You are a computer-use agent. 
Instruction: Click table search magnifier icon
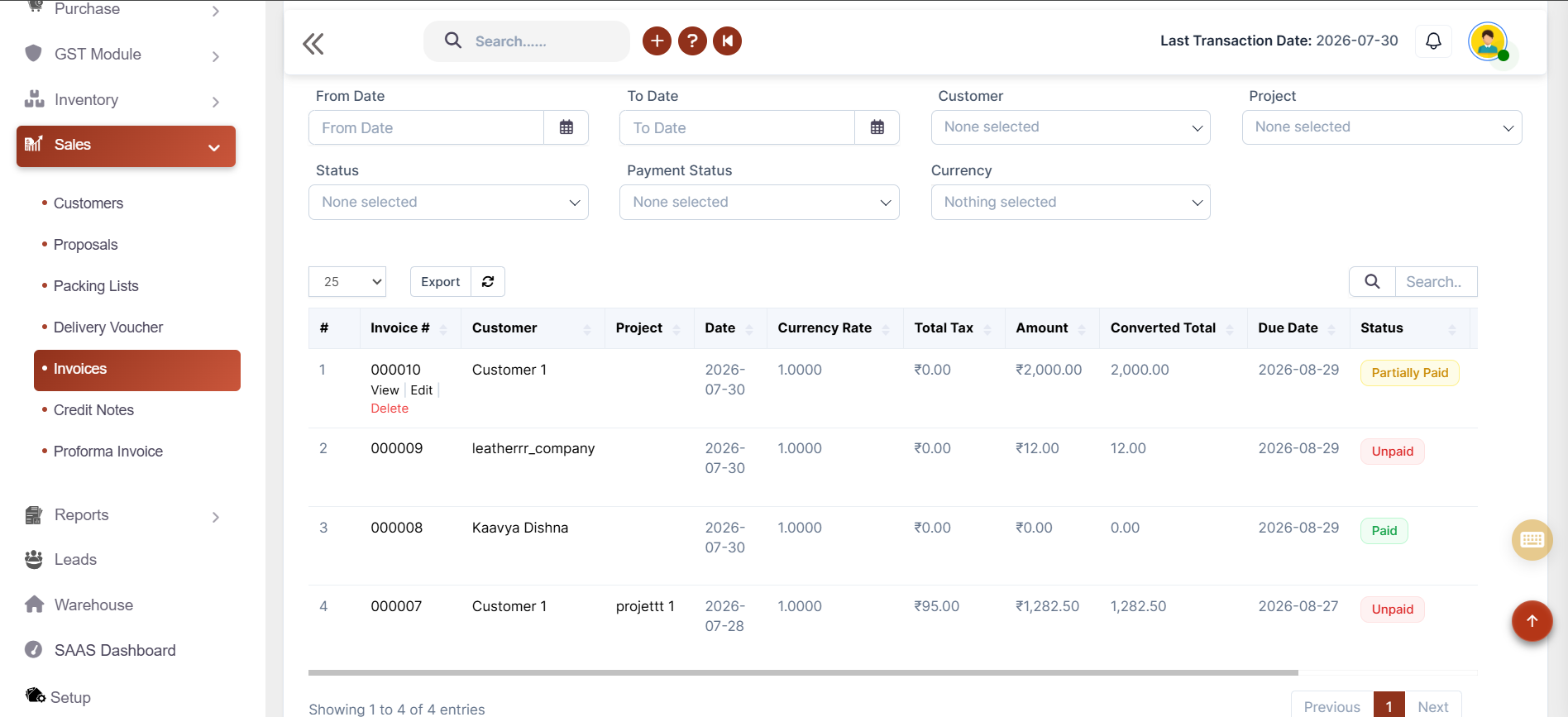coord(1372,281)
